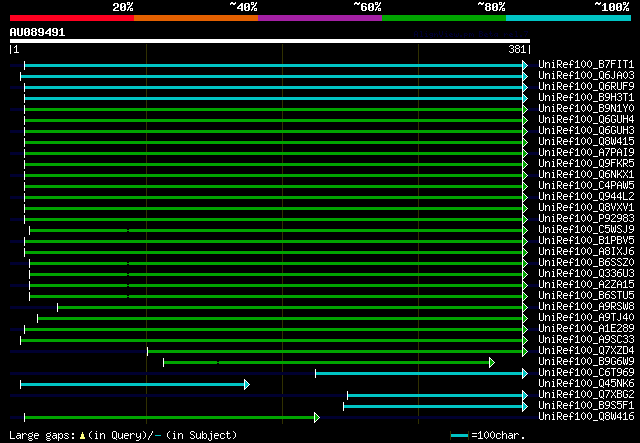640x443 pixels.
Task: Click the cyan 100char scale bar
Action: [x=459, y=436]
